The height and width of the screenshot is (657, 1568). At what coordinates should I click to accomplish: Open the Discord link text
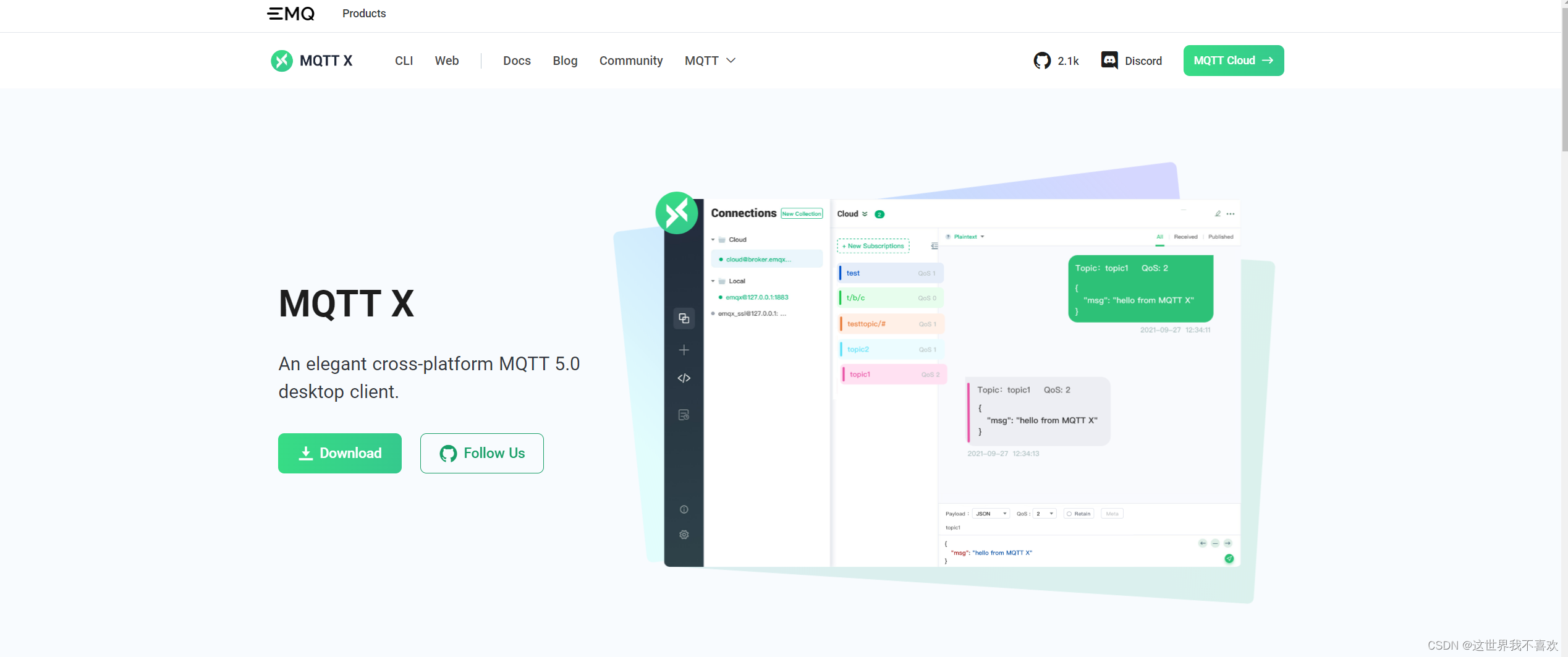click(x=1143, y=61)
